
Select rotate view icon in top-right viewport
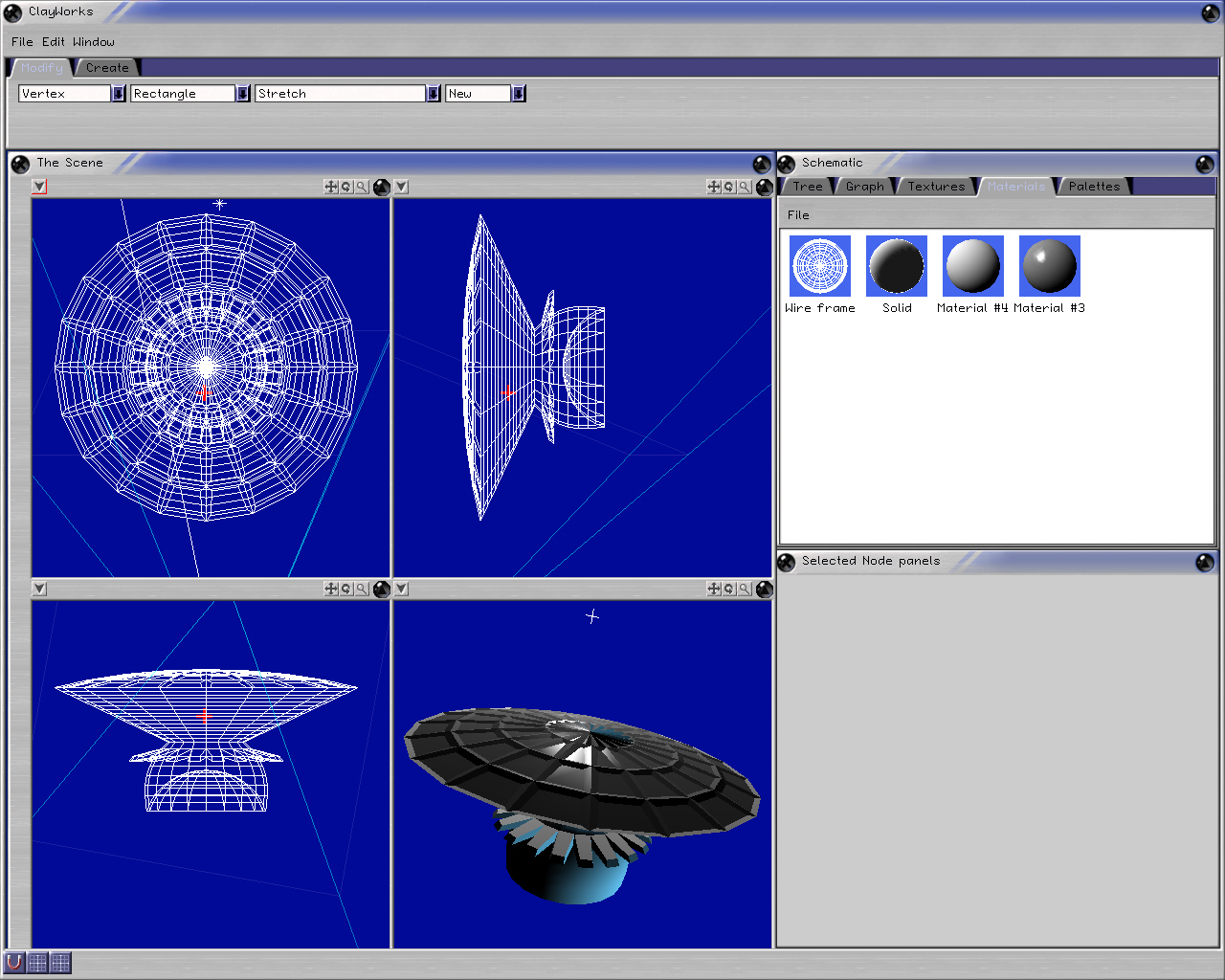click(729, 187)
